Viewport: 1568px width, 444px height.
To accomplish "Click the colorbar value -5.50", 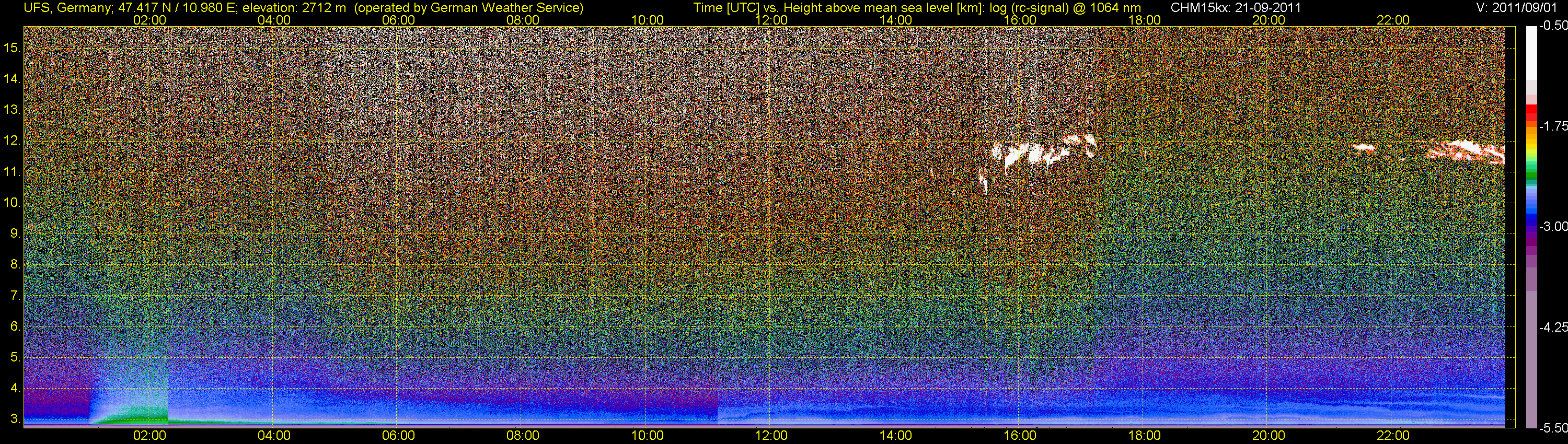I will coord(1553,428).
